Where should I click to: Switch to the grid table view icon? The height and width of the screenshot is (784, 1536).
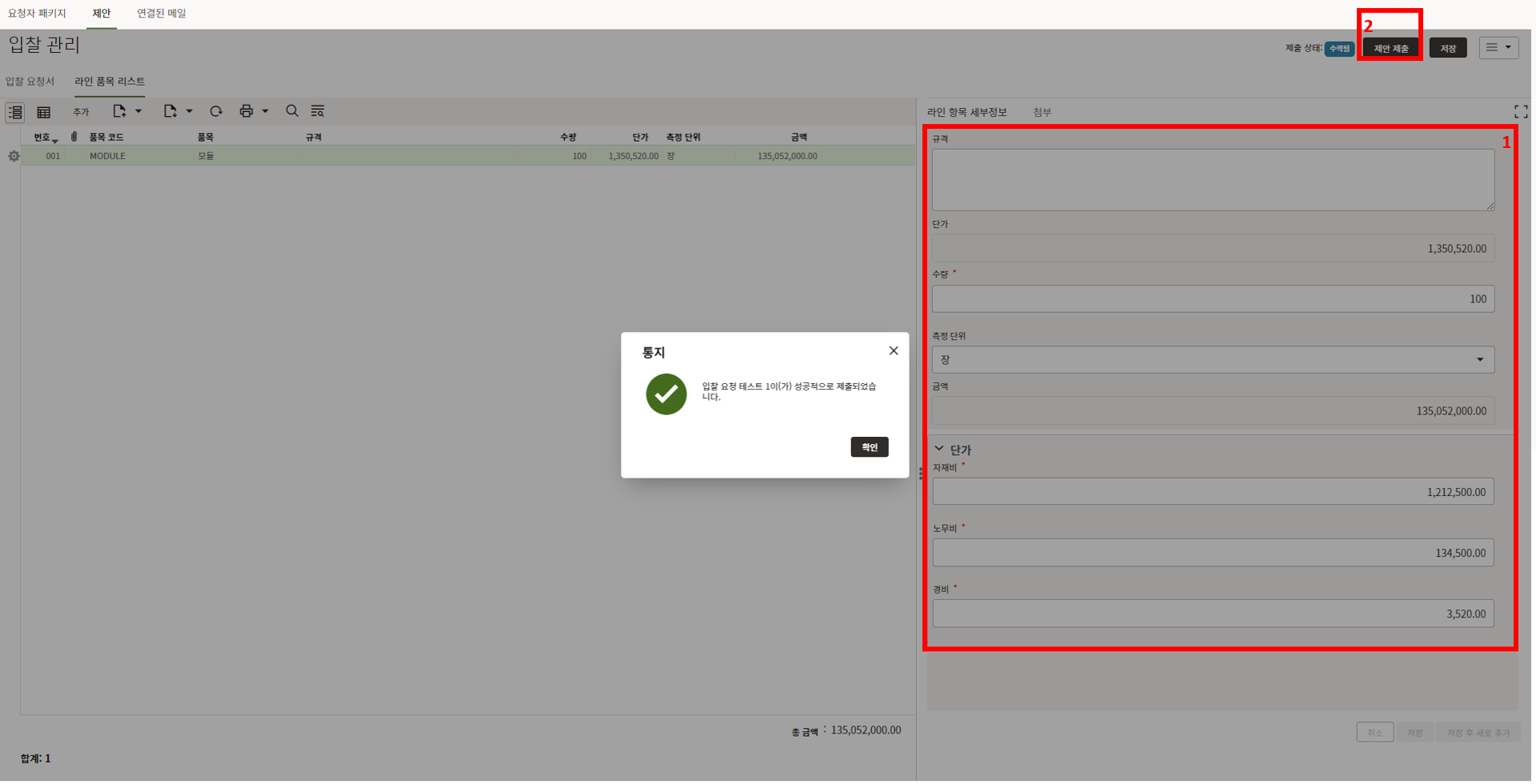pyautogui.click(x=44, y=112)
